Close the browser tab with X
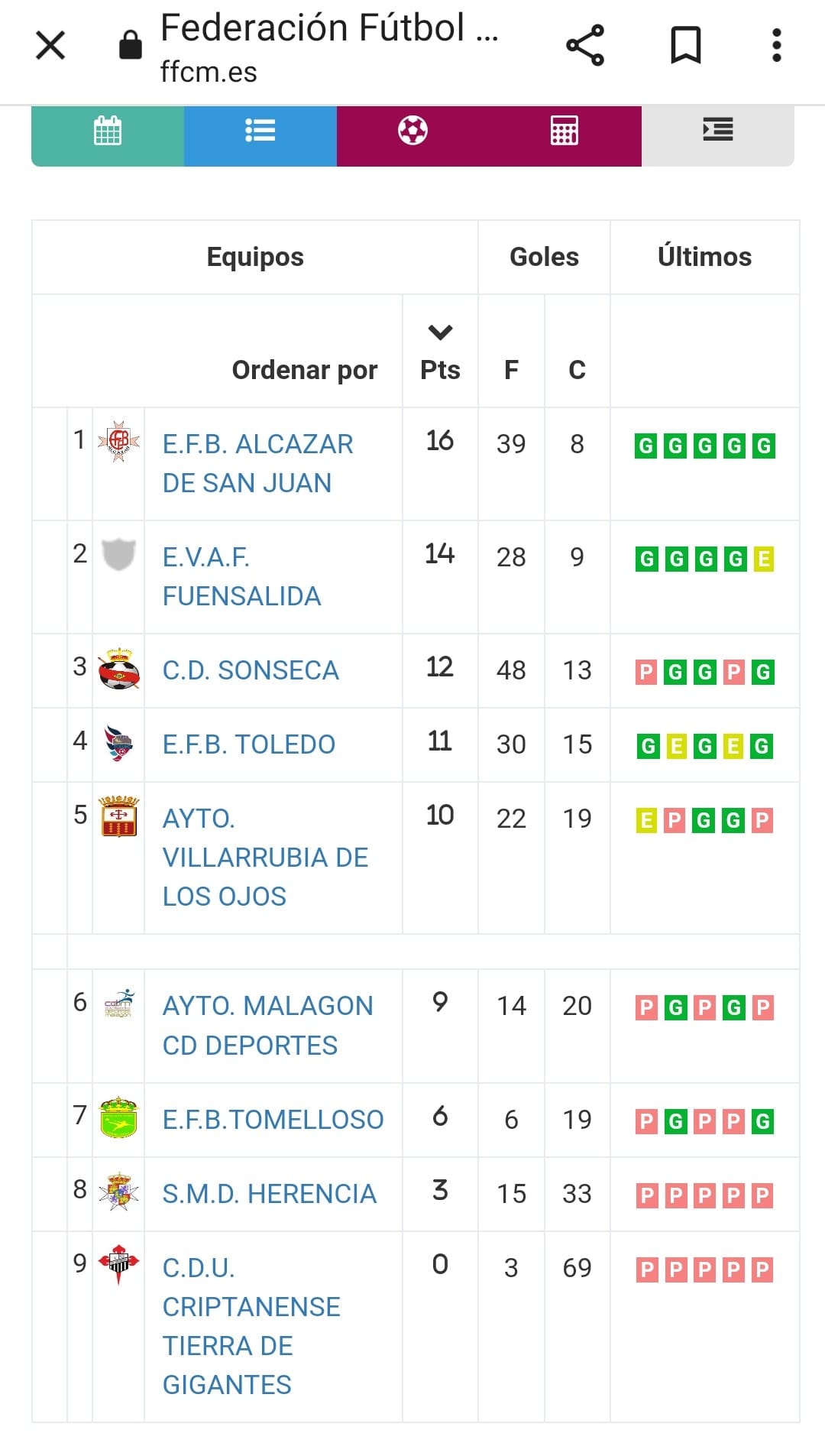Image resolution: width=825 pixels, height=1456 pixels. (x=50, y=45)
